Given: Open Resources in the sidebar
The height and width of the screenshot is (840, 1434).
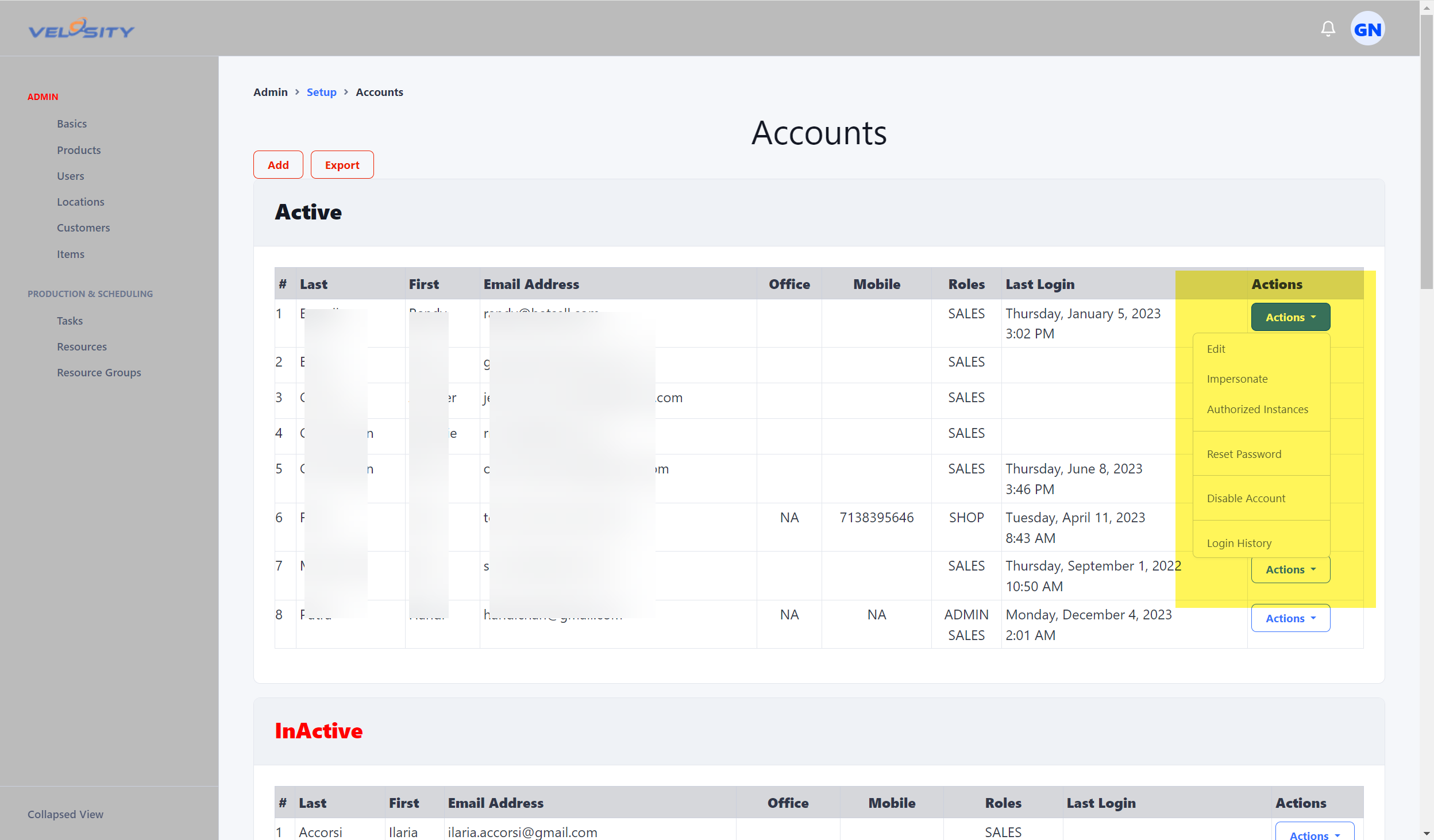Looking at the screenshot, I should tap(82, 346).
